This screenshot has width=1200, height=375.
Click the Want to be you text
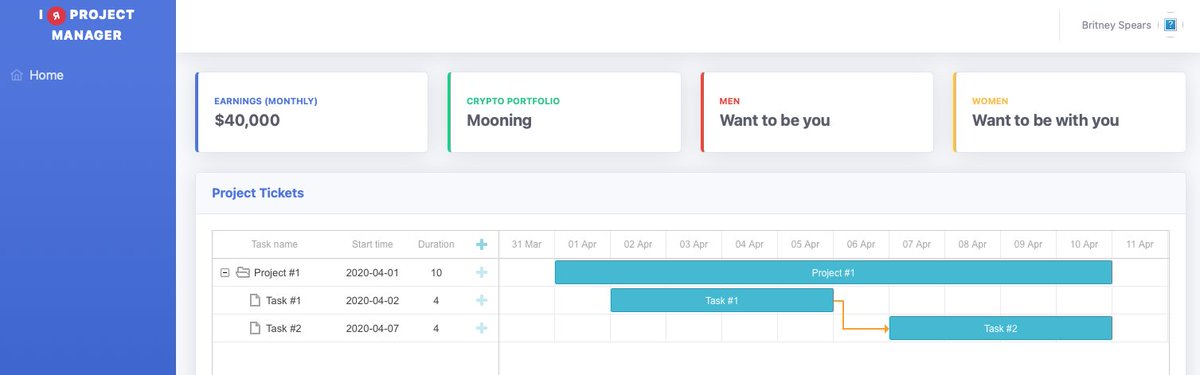click(775, 121)
